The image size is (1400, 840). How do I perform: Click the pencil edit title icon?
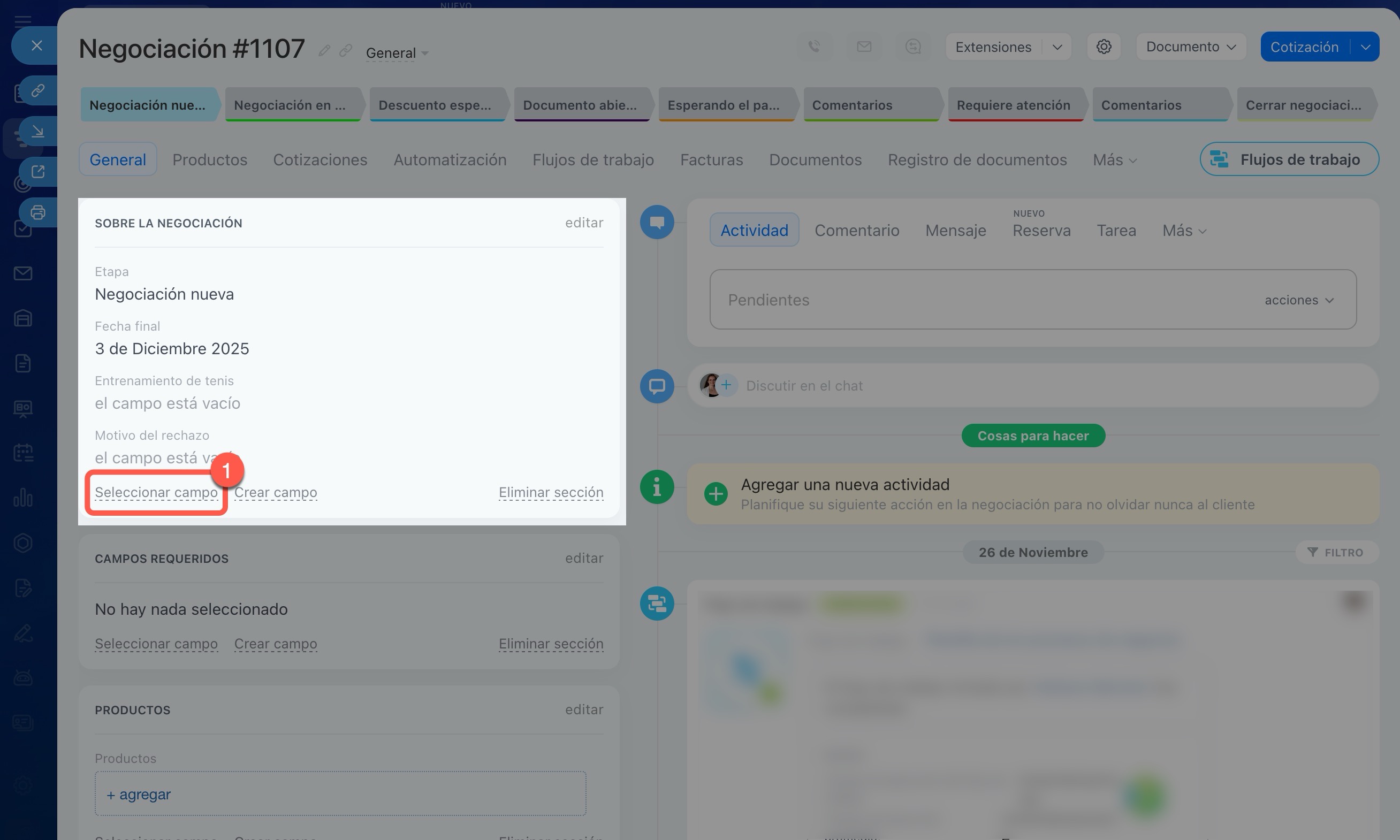tap(324, 51)
